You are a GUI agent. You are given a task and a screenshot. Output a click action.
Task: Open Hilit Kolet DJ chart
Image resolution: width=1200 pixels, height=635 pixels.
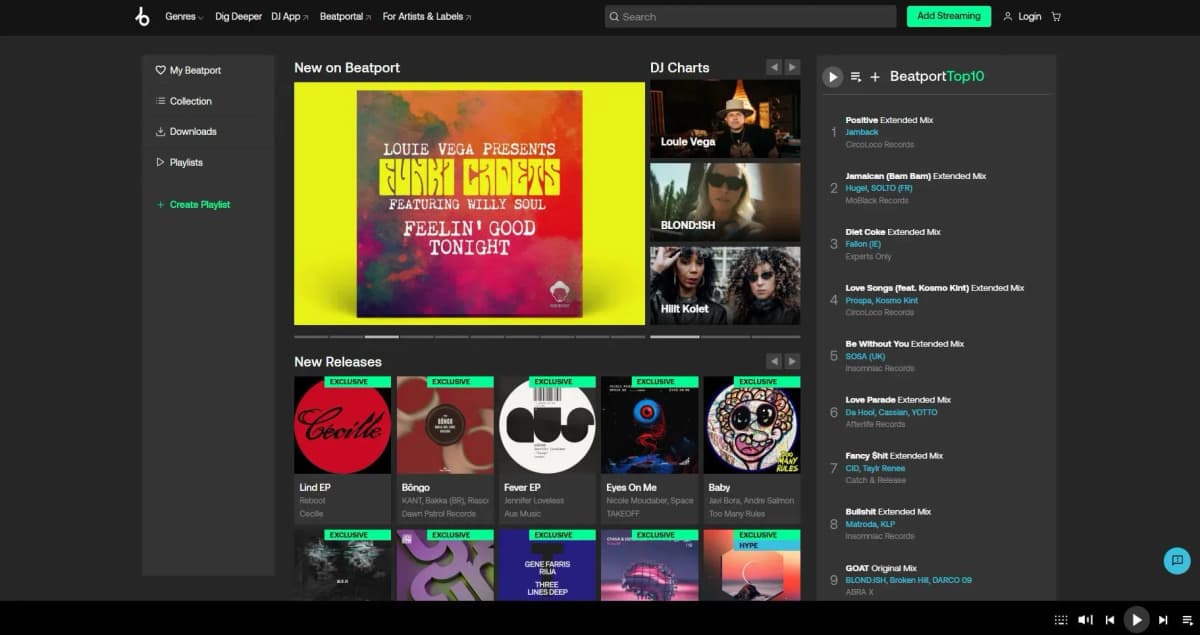(725, 285)
